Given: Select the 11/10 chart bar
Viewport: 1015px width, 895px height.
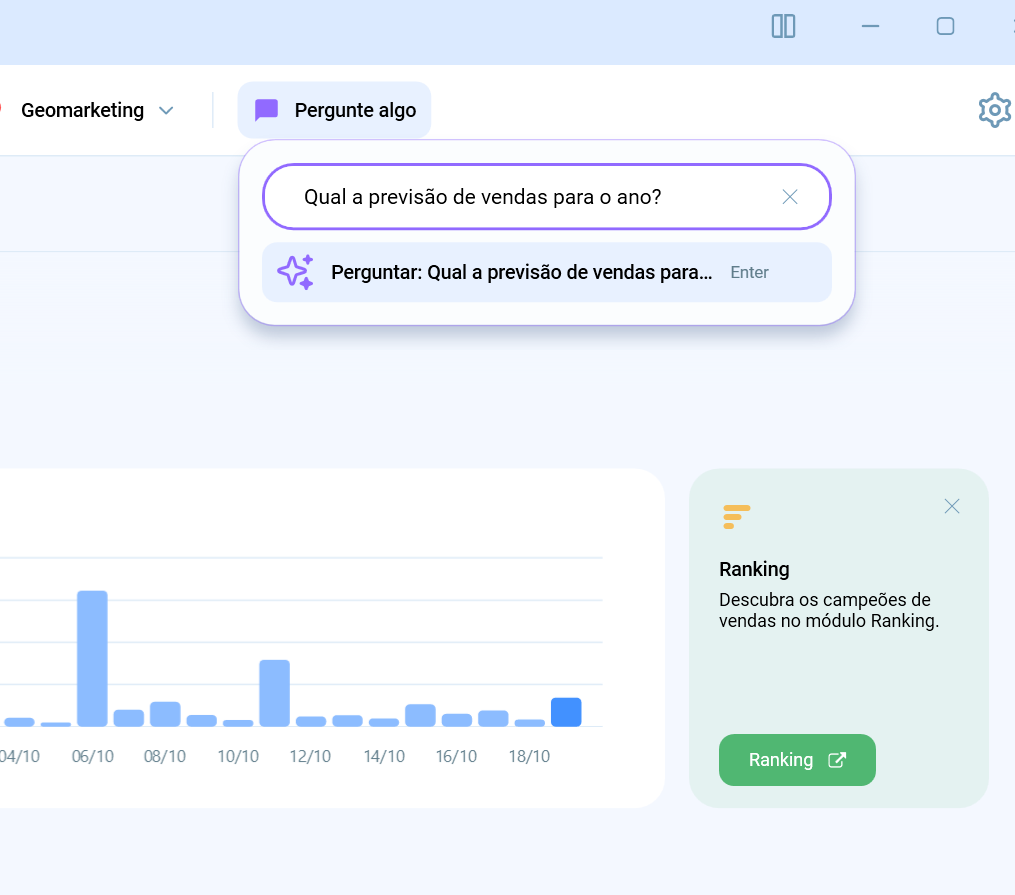Looking at the screenshot, I should coord(274,693).
